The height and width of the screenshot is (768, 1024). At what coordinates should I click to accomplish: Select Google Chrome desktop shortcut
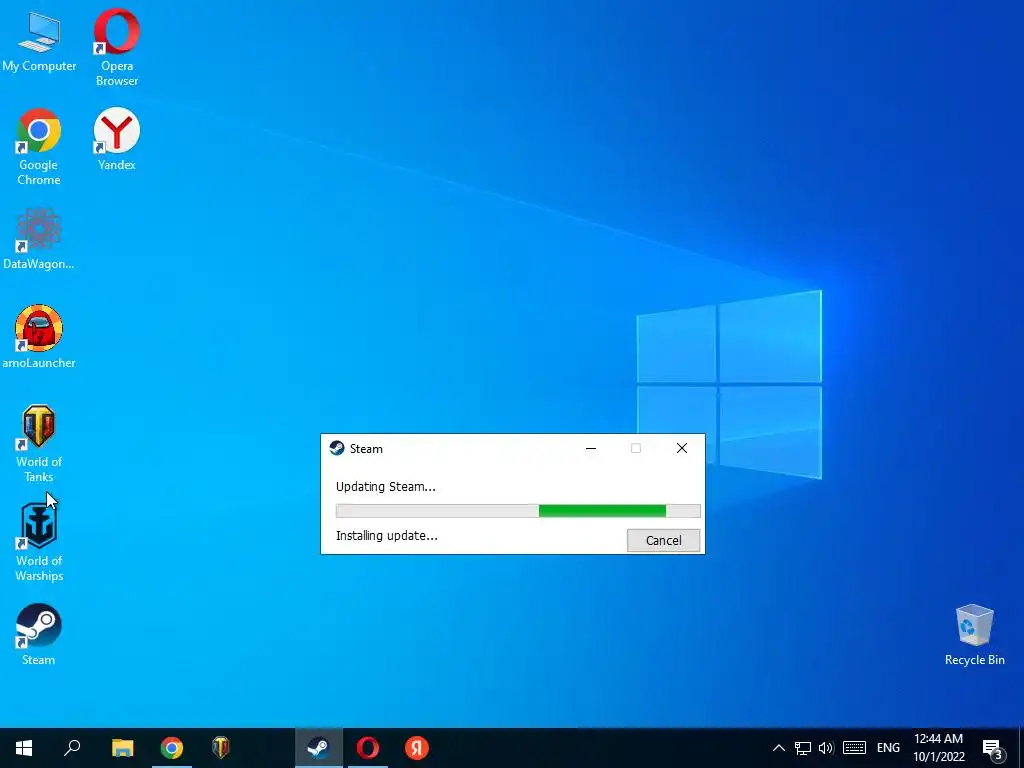pyautogui.click(x=39, y=148)
